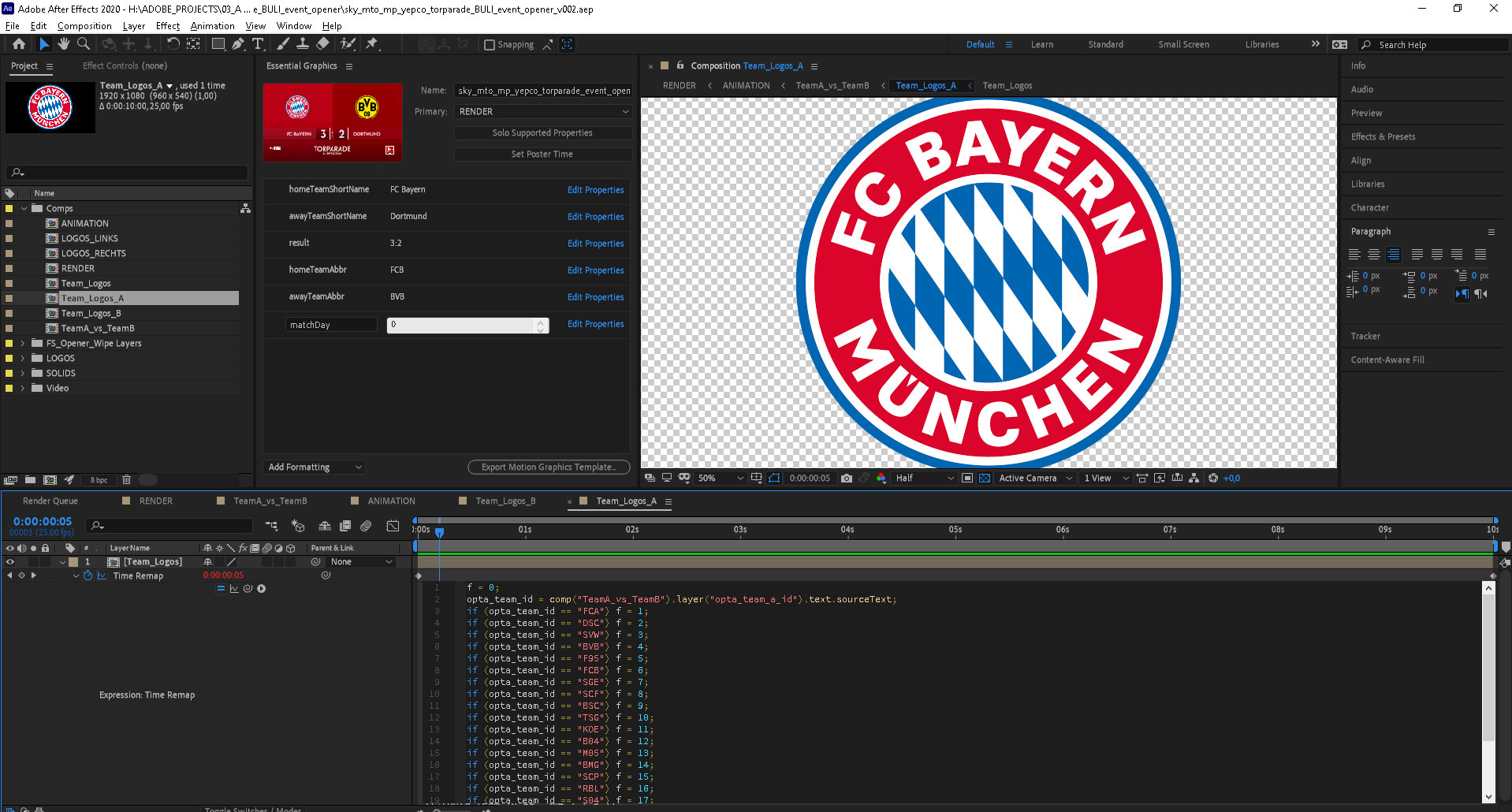
Task: Select the Pen tool
Action: pos(238,44)
